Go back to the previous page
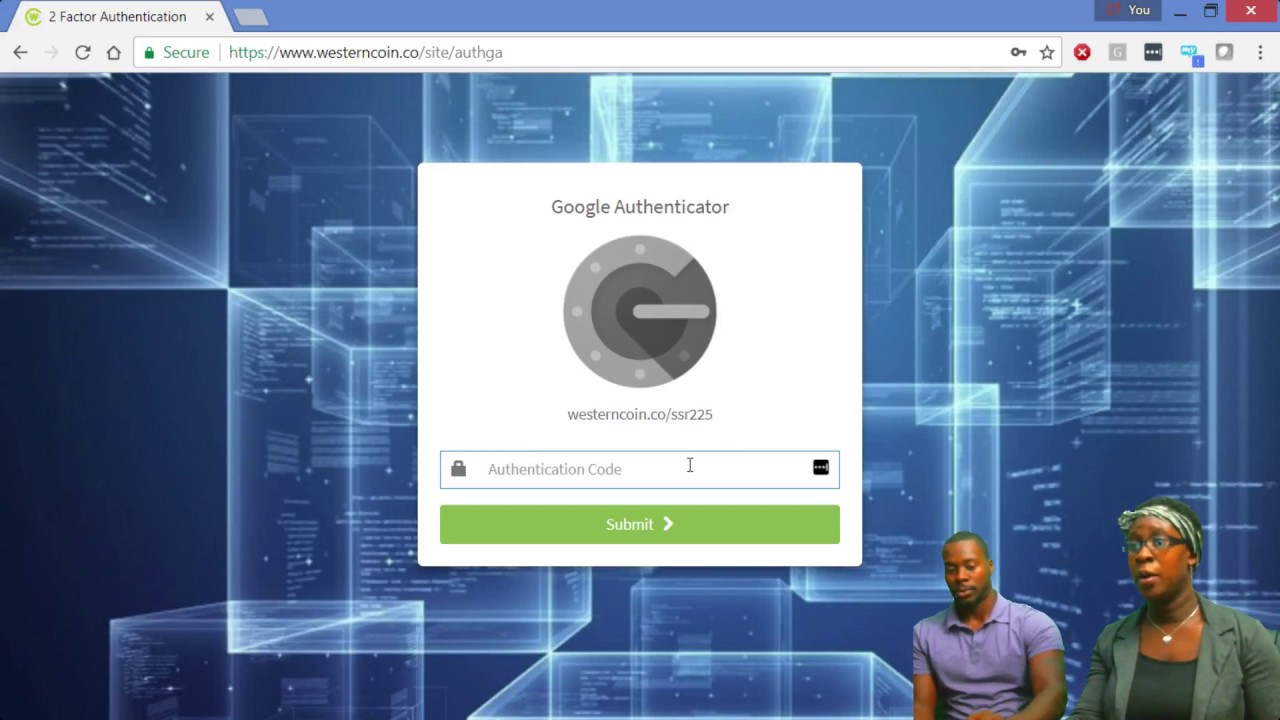The image size is (1280, 720). tap(20, 52)
